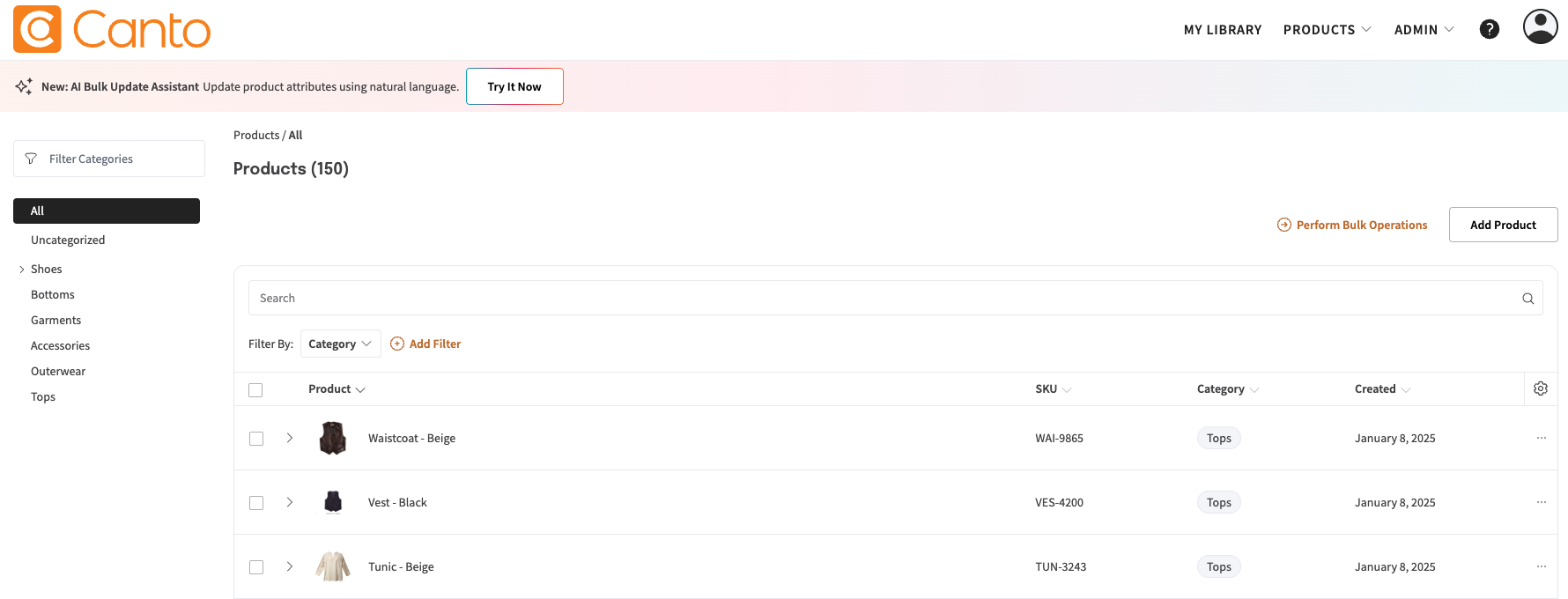The width and height of the screenshot is (1568, 599).
Task: Open the Vest - Black thumbnail
Action: [333, 502]
